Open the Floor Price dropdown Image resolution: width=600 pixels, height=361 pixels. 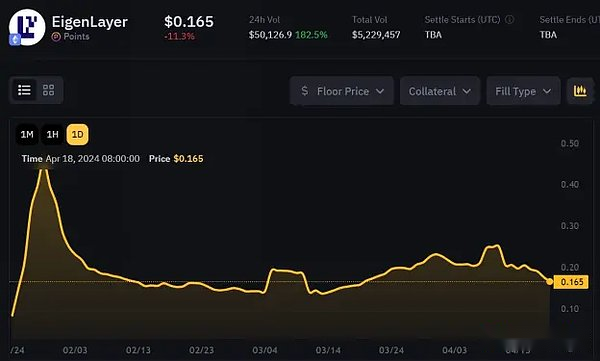[342, 91]
